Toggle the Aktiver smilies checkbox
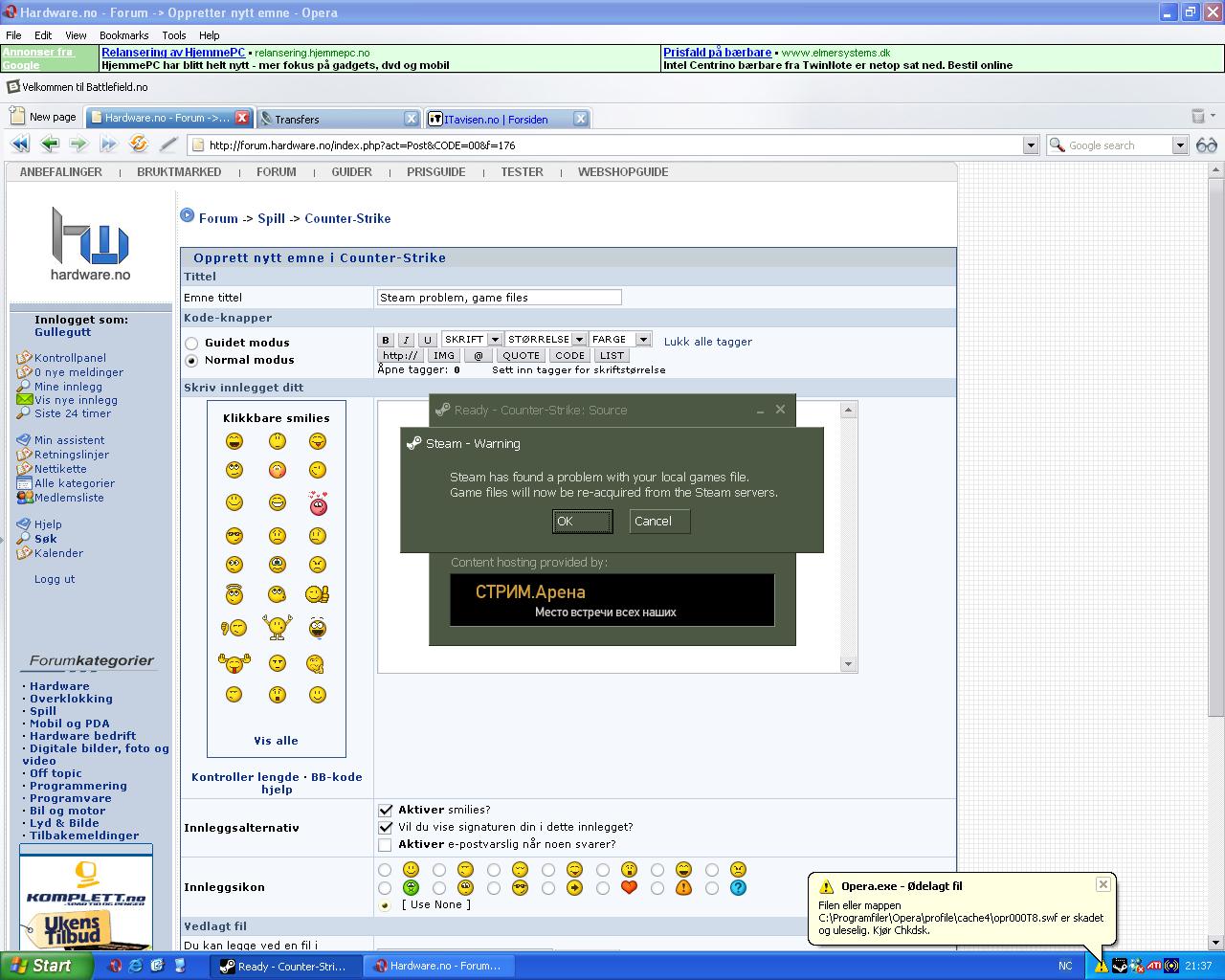Image resolution: width=1225 pixels, height=980 pixels. [x=385, y=810]
